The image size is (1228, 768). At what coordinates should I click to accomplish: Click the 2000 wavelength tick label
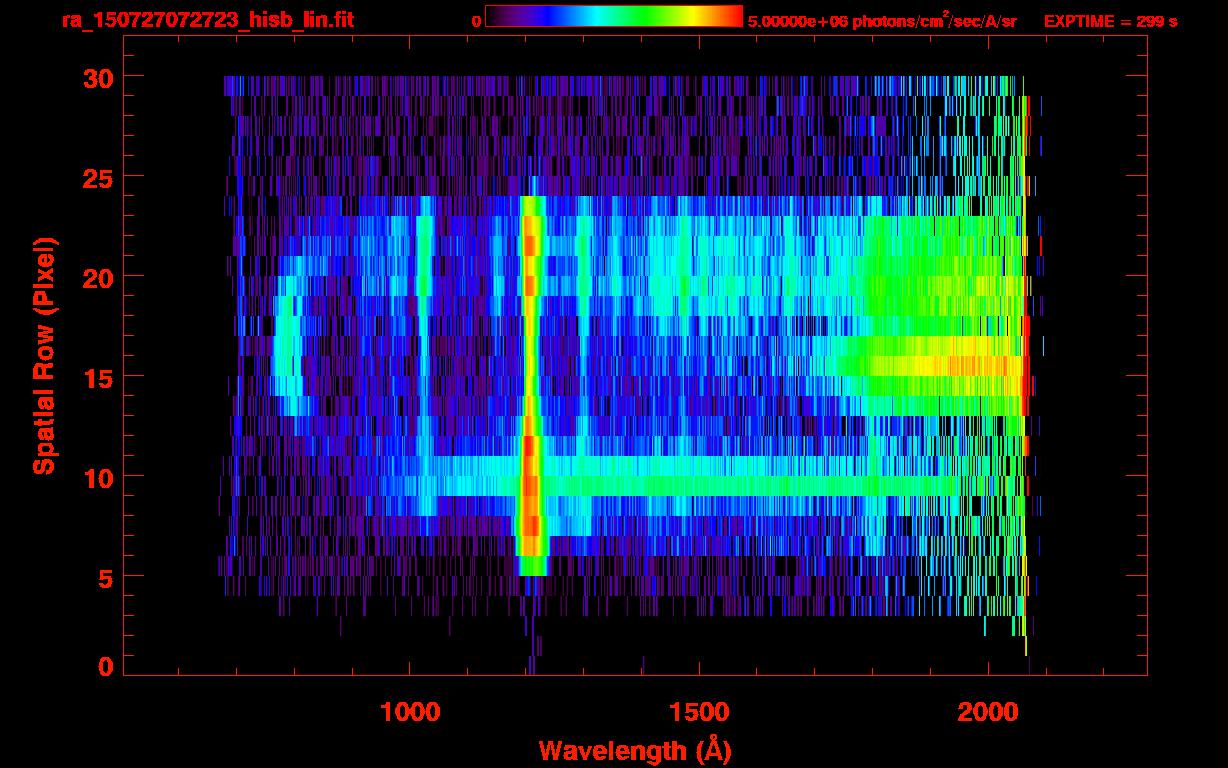(988, 712)
